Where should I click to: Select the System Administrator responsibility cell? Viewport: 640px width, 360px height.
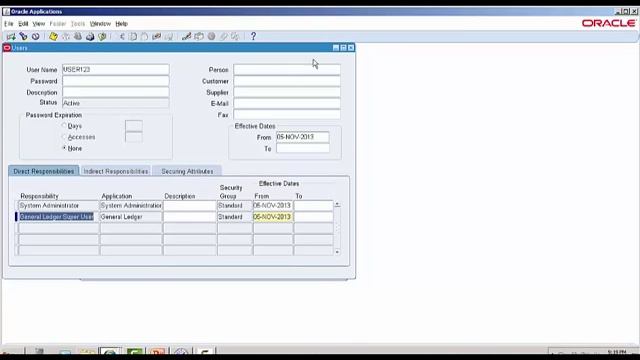click(58, 205)
